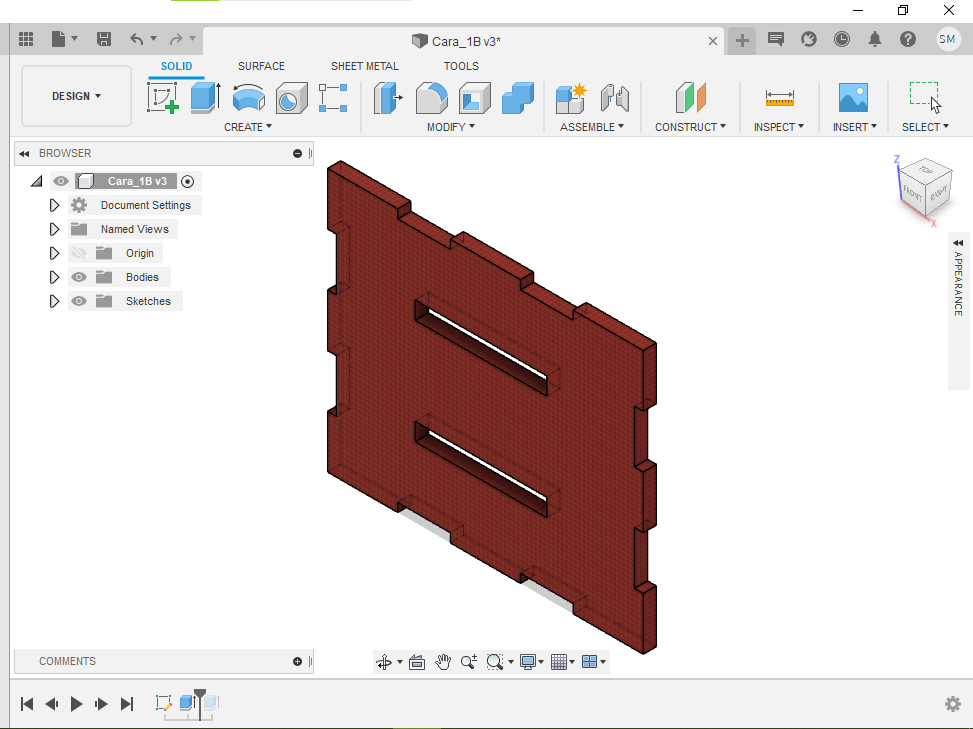Redo the last action

point(176,40)
